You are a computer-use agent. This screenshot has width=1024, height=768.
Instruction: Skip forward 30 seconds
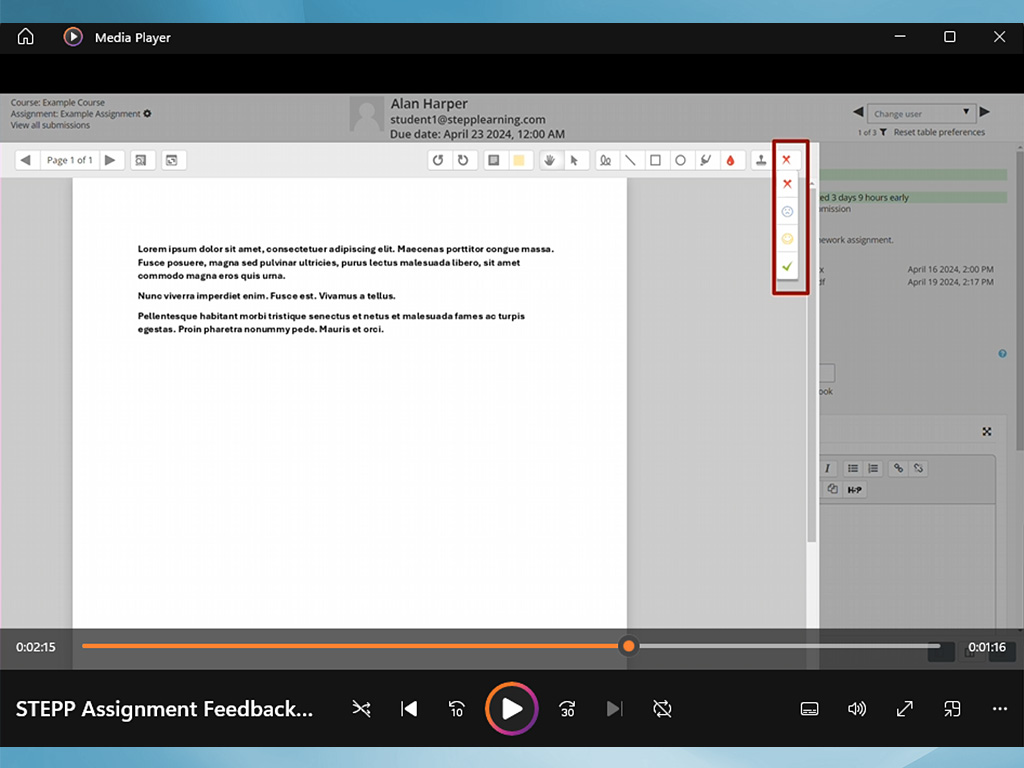(x=567, y=709)
